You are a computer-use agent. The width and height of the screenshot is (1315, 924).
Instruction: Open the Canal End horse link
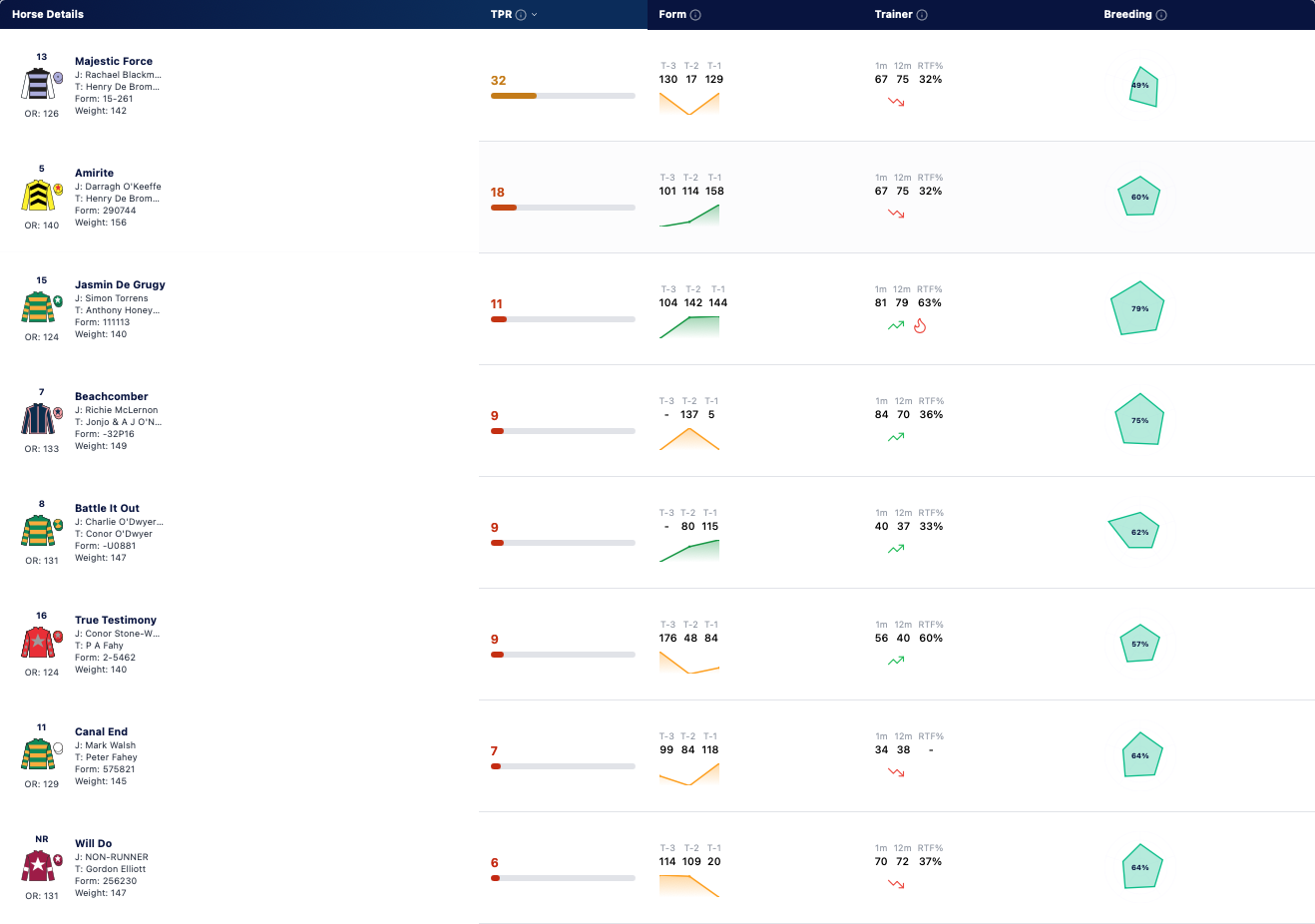(101, 731)
